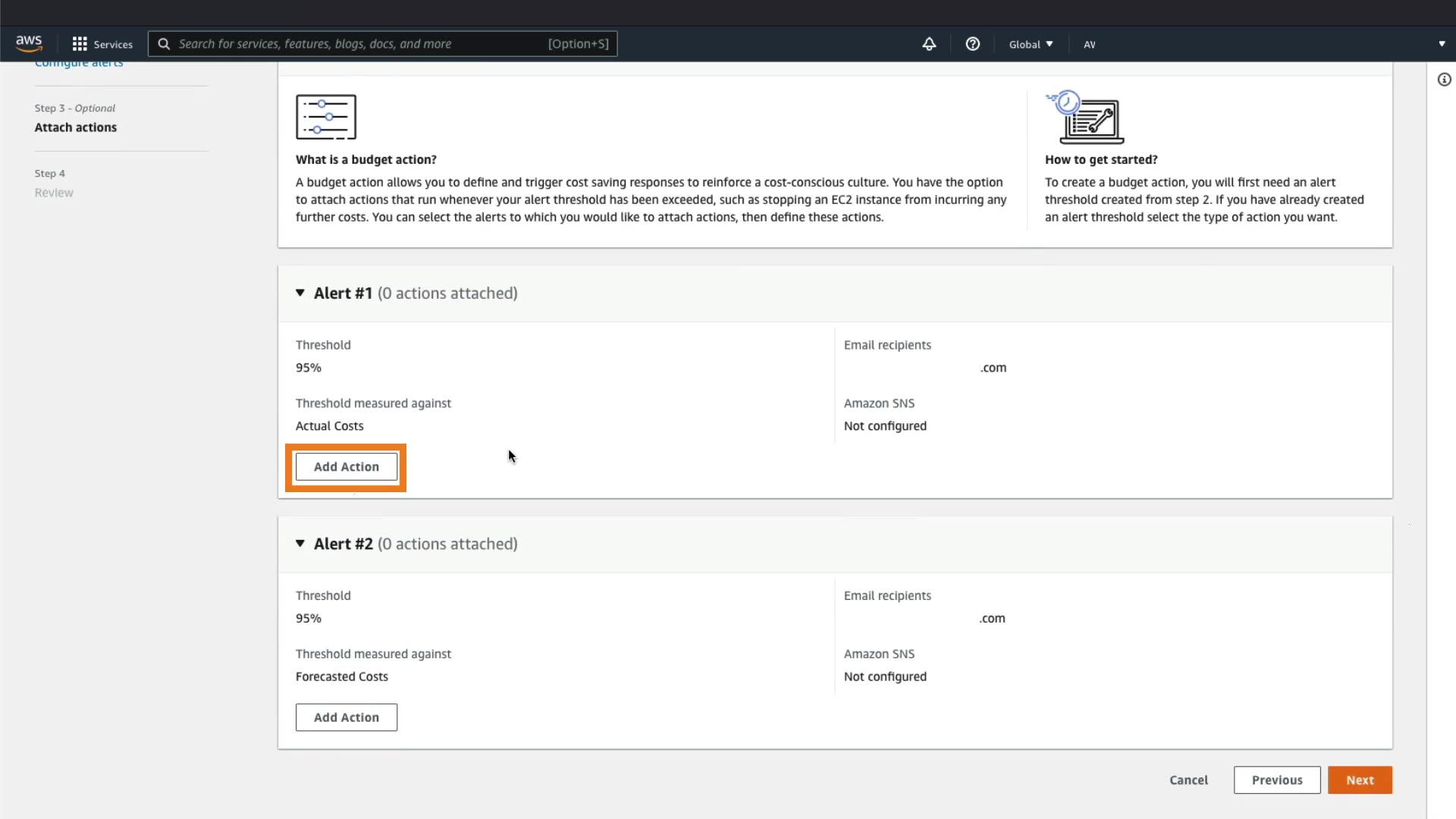The height and width of the screenshot is (819, 1456).
Task: Click Add Action for Alert #1
Action: pyautogui.click(x=347, y=467)
